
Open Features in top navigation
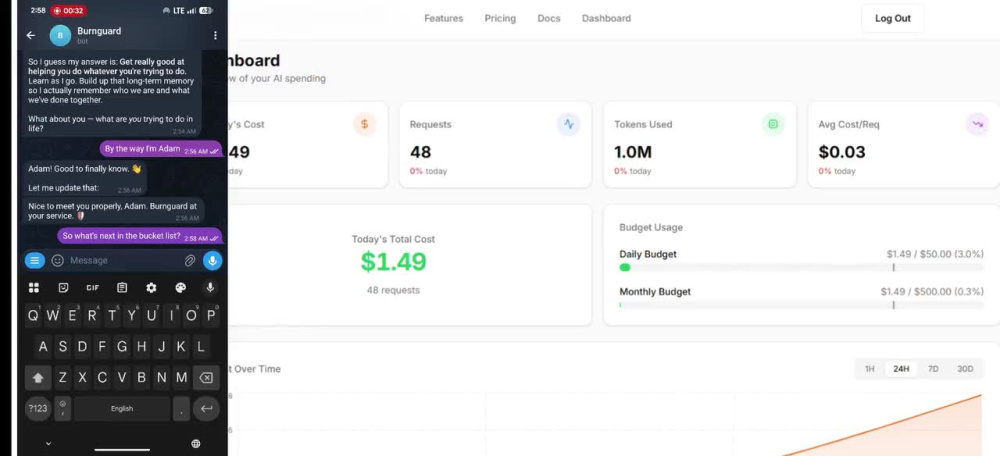(x=444, y=18)
